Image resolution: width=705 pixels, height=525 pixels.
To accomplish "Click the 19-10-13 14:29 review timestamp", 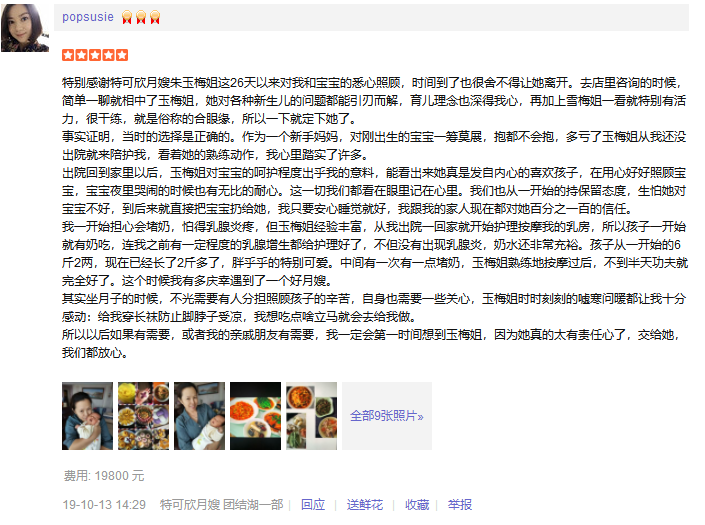I will (x=104, y=505).
